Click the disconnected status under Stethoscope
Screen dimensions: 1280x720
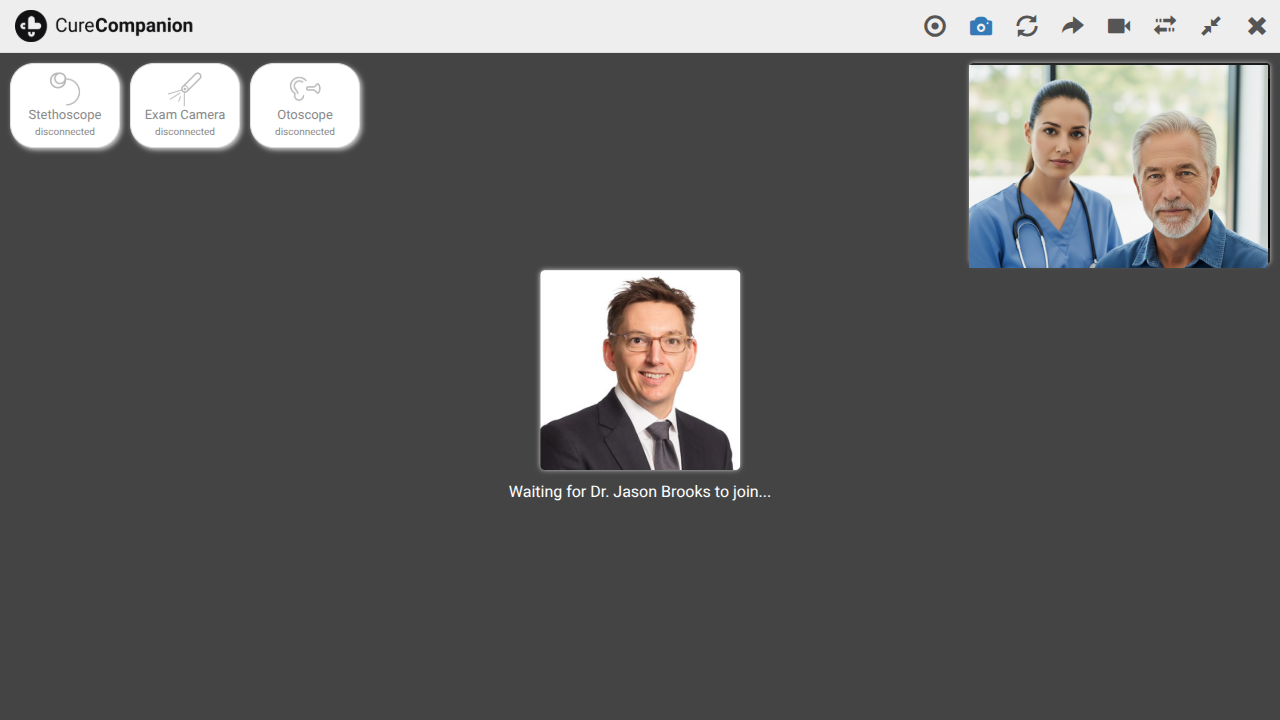(x=65, y=132)
